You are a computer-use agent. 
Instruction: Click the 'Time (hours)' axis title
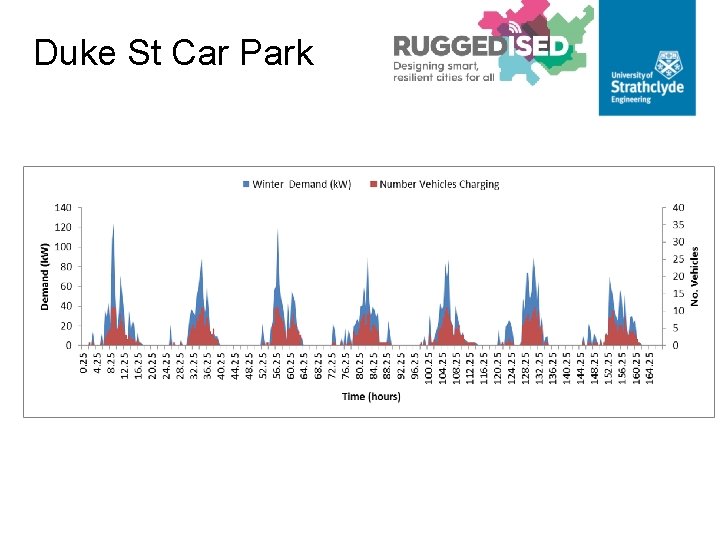point(371,396)
